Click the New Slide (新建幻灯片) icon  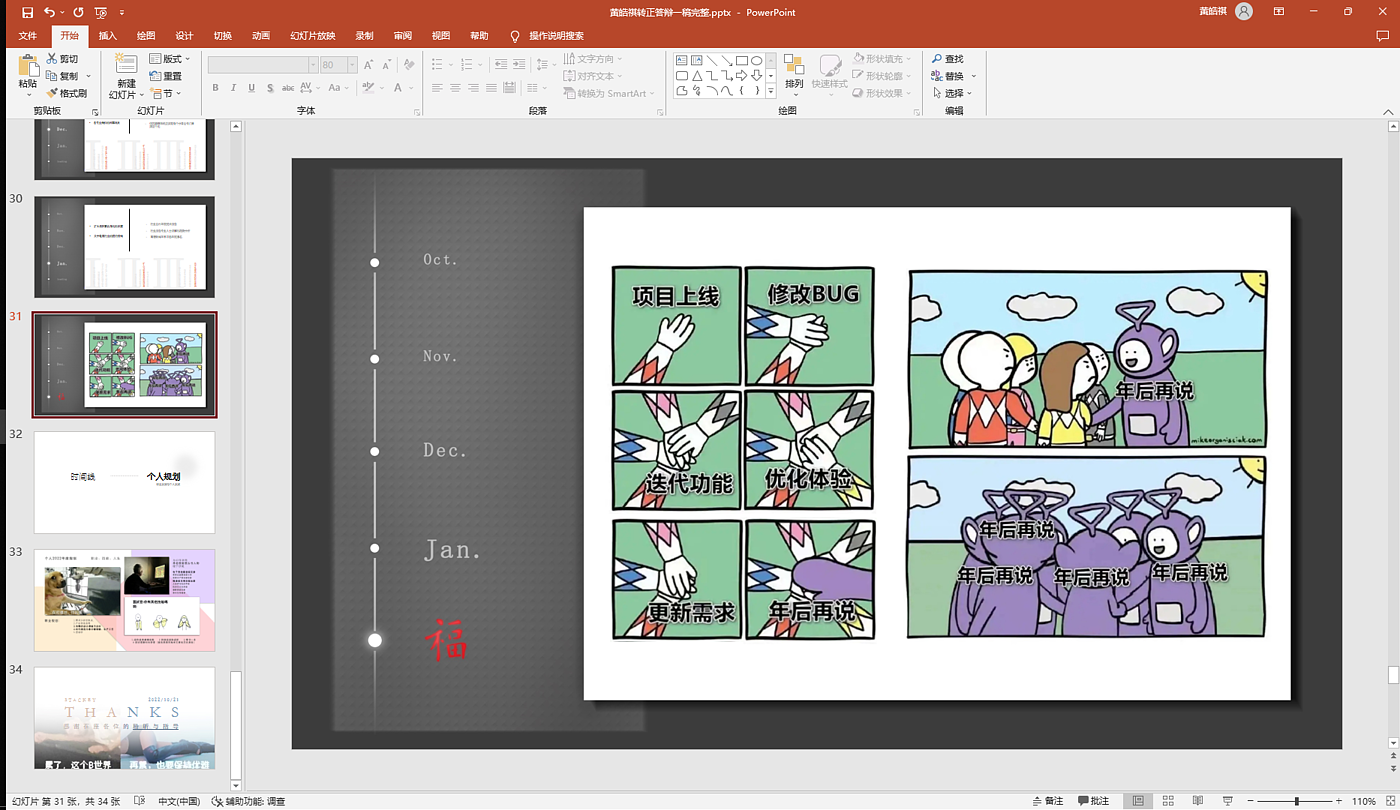pyautogui.click(x=125, y=66)
